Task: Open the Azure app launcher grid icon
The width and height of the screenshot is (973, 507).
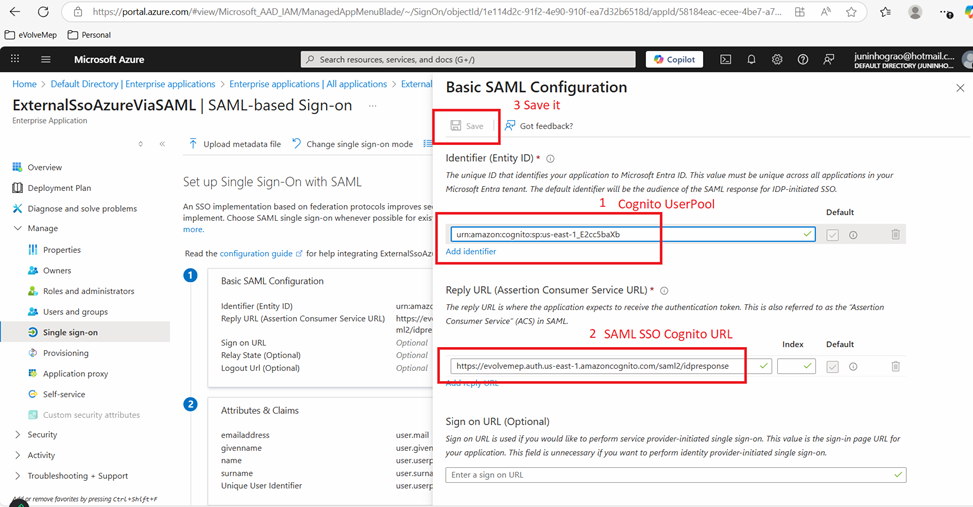Action: 15,59
